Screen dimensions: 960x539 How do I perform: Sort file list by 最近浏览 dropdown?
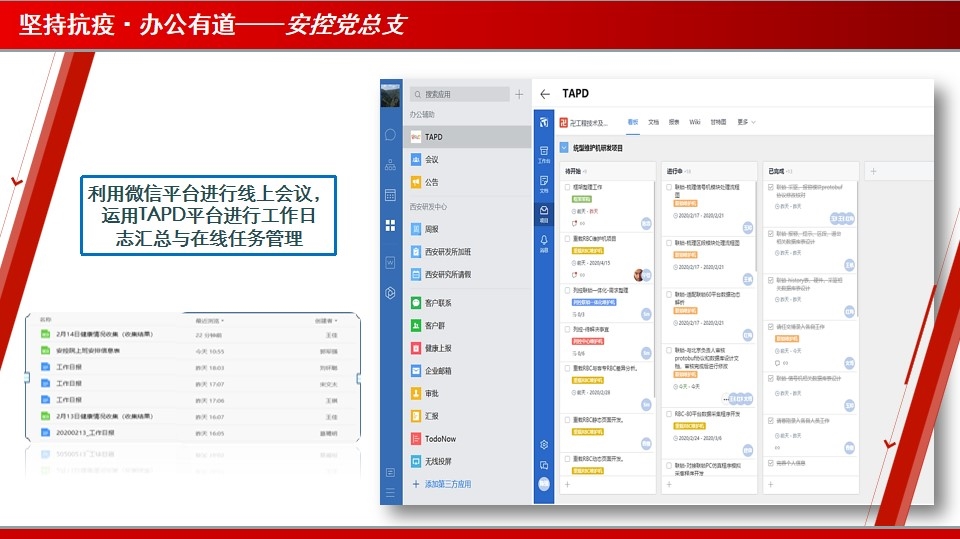click(210, 320)
